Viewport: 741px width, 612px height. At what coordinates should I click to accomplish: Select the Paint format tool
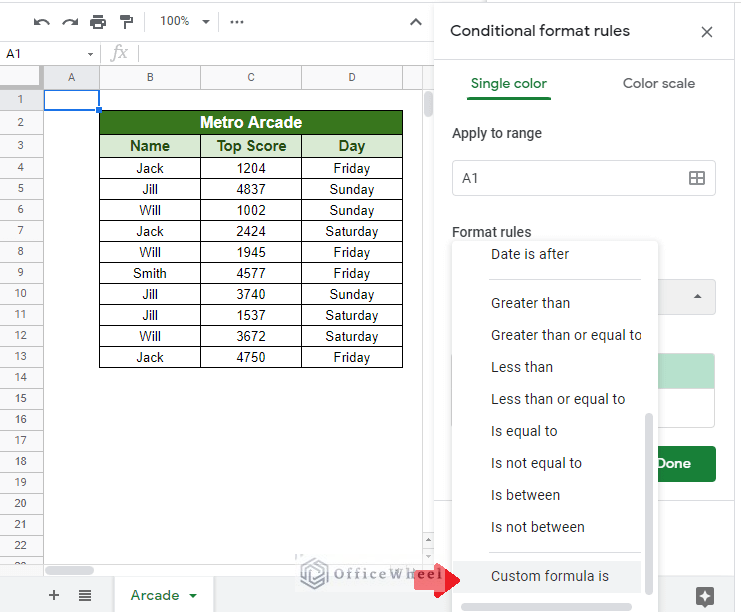126,21
